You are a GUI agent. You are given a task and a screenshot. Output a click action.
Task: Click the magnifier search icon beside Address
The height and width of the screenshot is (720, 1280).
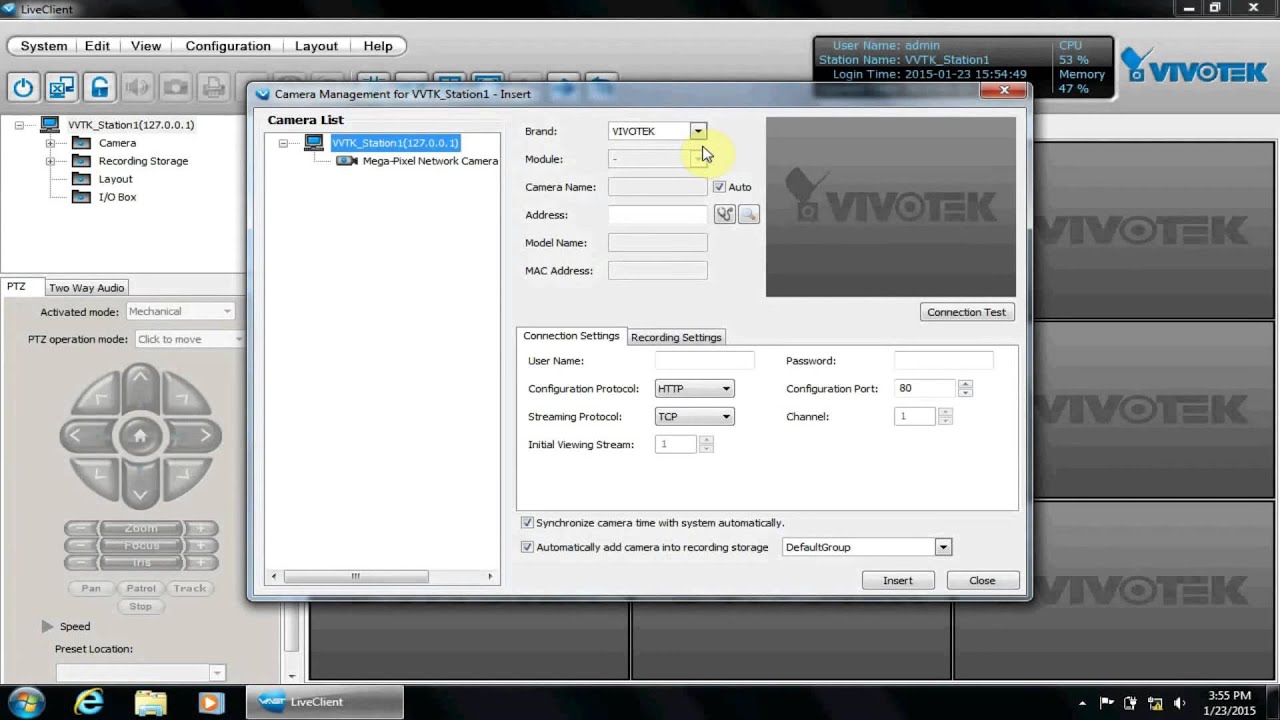coord(748,215)
